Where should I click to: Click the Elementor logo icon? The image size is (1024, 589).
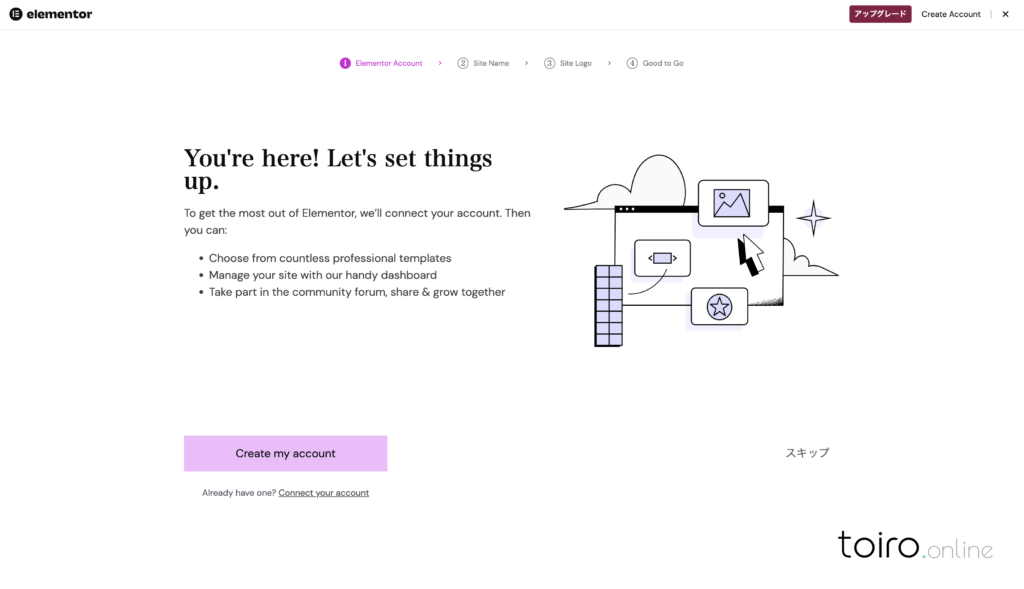[x=16, y=14]
